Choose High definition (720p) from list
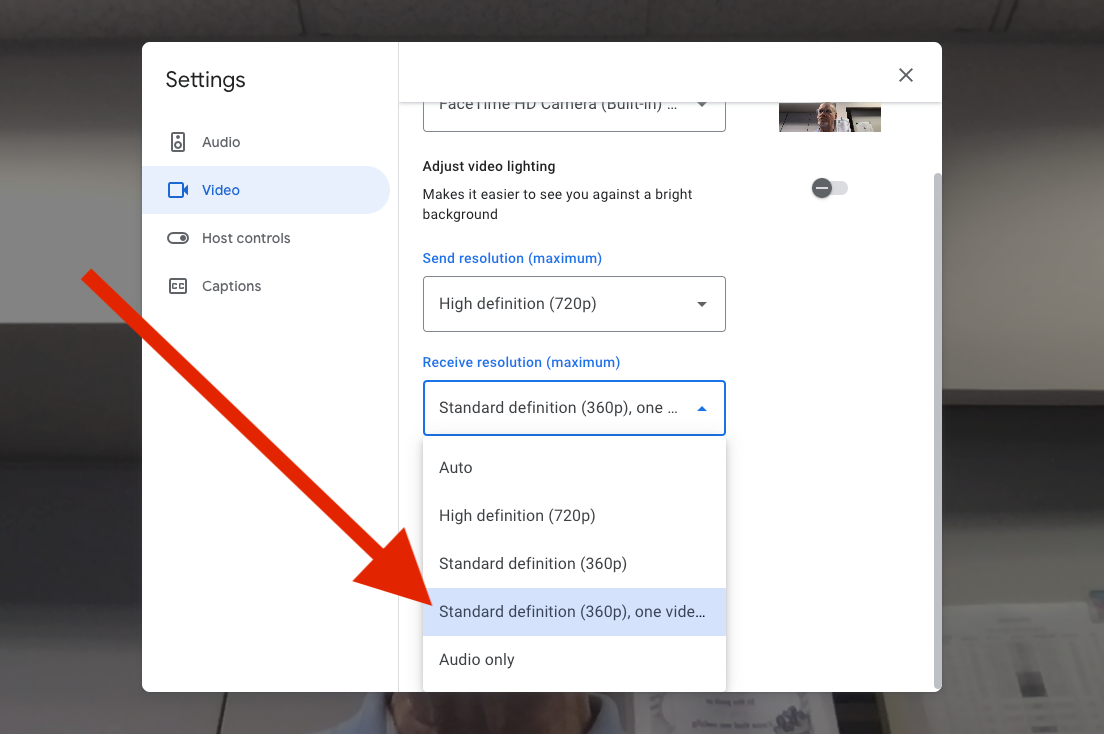The width and height of the screenshot is (1104, 734). 517,516
